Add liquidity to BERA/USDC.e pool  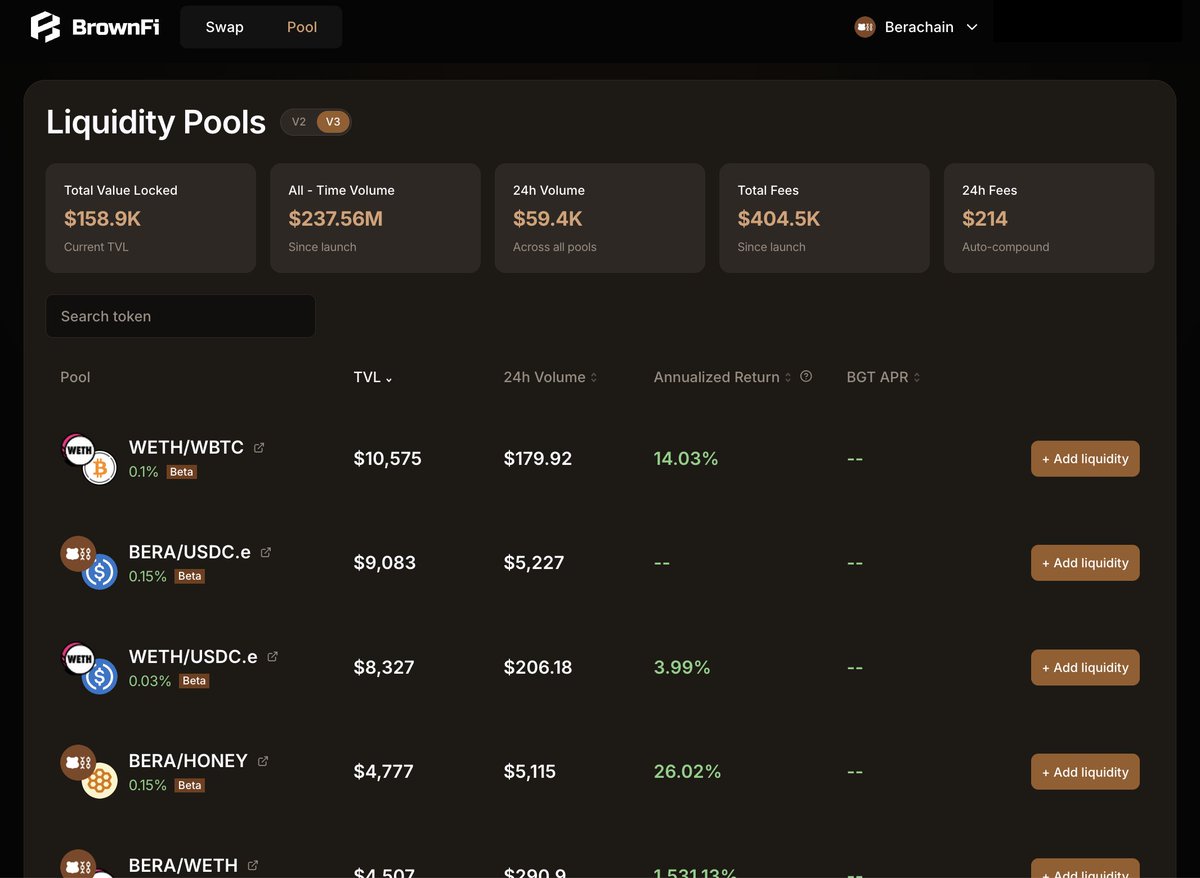pyautogui.click(x=1085, y=563)
